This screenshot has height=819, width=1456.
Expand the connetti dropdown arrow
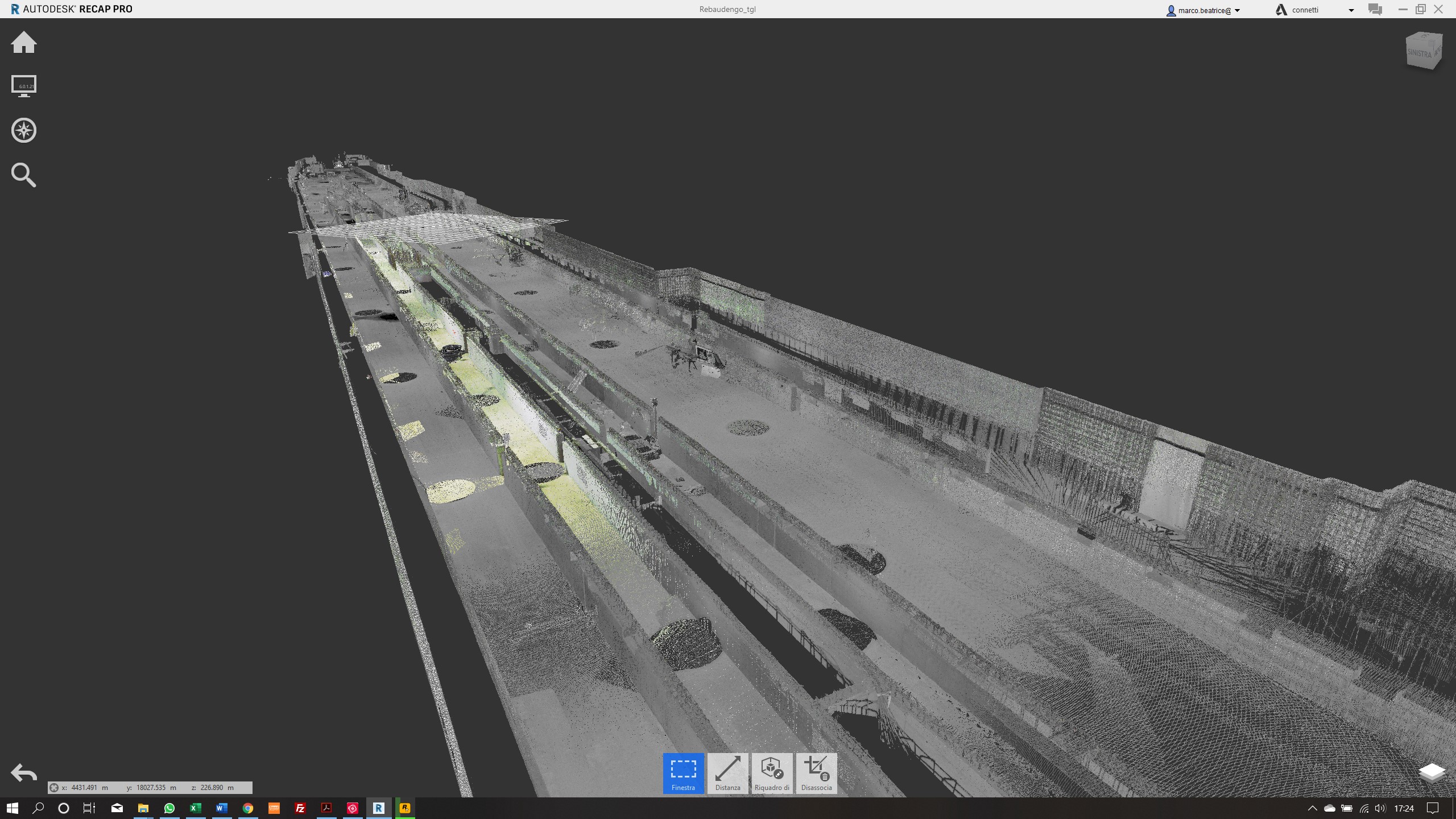click(x=1351, y=10)
